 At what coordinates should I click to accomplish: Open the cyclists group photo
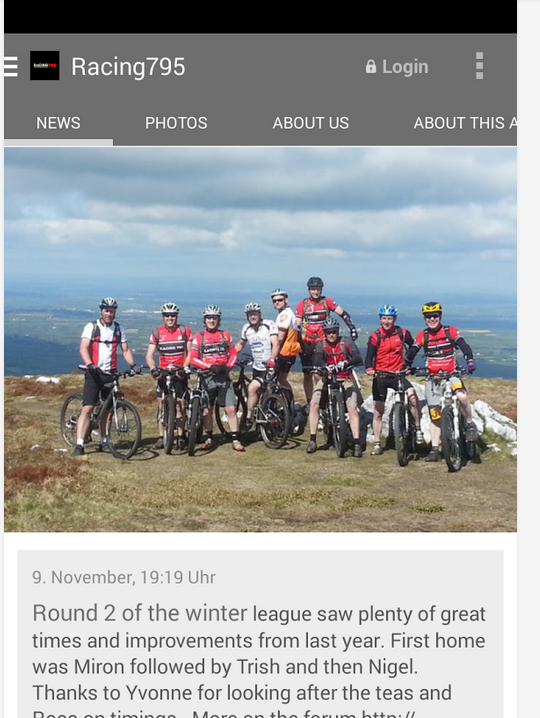coord(261,339)
